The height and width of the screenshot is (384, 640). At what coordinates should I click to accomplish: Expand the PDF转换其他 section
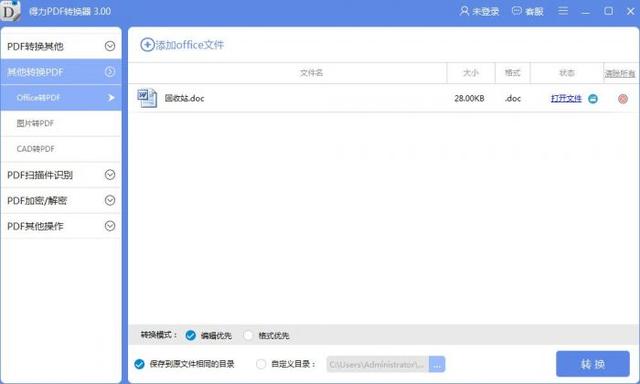(61, 46)
